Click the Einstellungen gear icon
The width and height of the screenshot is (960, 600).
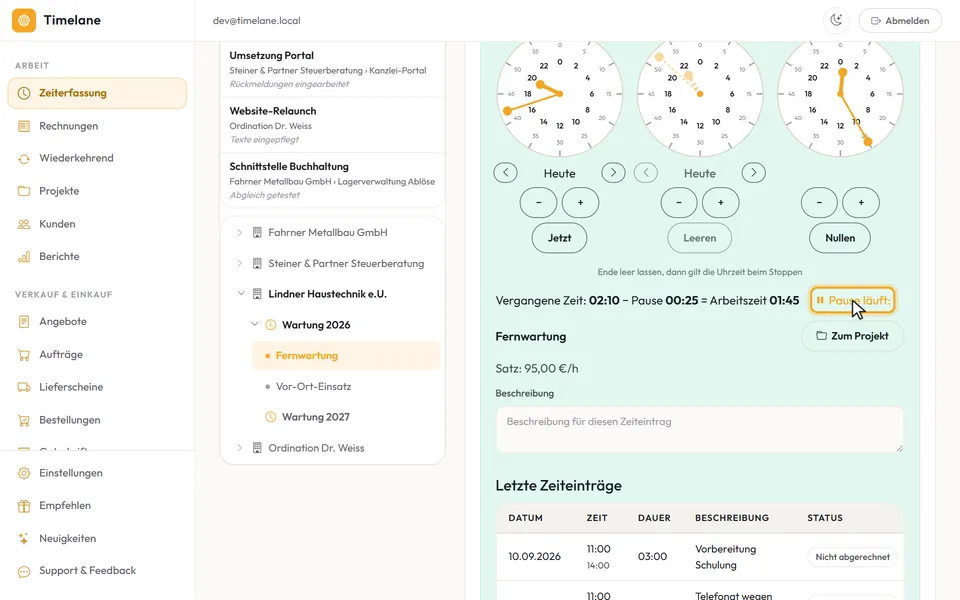24,473
